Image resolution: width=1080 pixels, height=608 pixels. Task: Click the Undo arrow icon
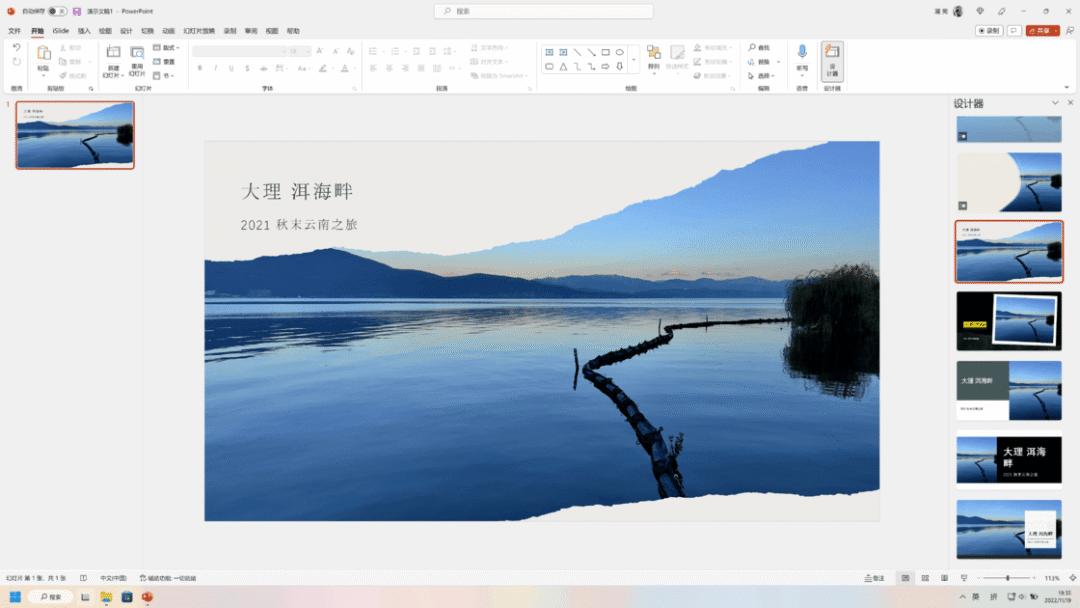click(x=16, y=47)
